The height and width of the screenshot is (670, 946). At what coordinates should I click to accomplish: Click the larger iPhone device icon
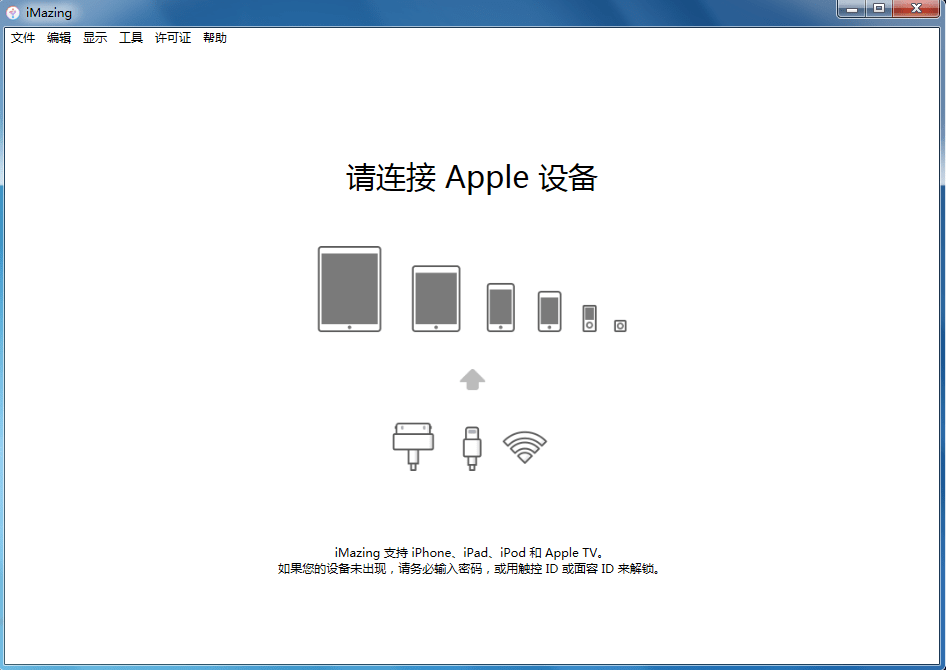tap(501, 308)
